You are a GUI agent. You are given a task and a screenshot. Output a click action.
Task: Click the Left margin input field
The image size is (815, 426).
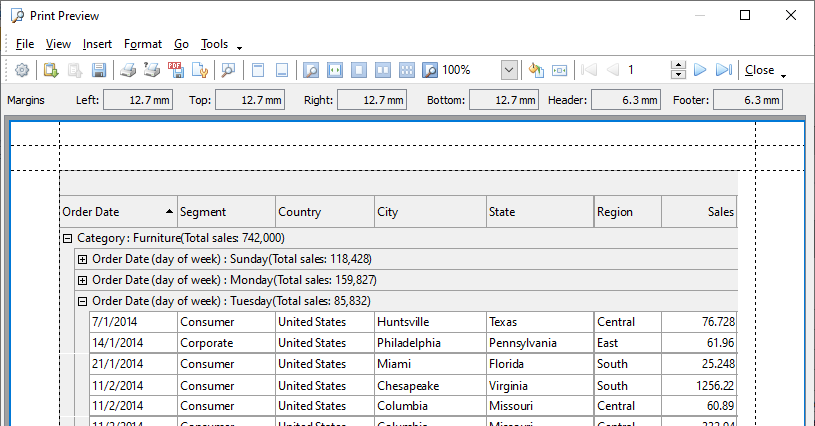tap(138, 100)
